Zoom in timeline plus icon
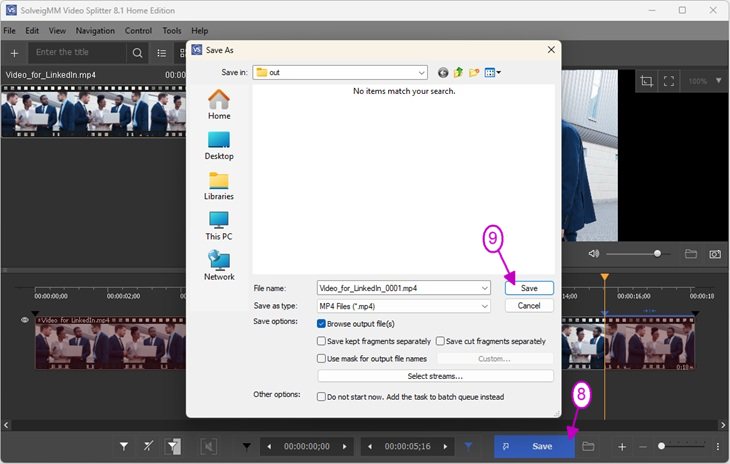This screenshot has width=730, height=464. (622, 447)
